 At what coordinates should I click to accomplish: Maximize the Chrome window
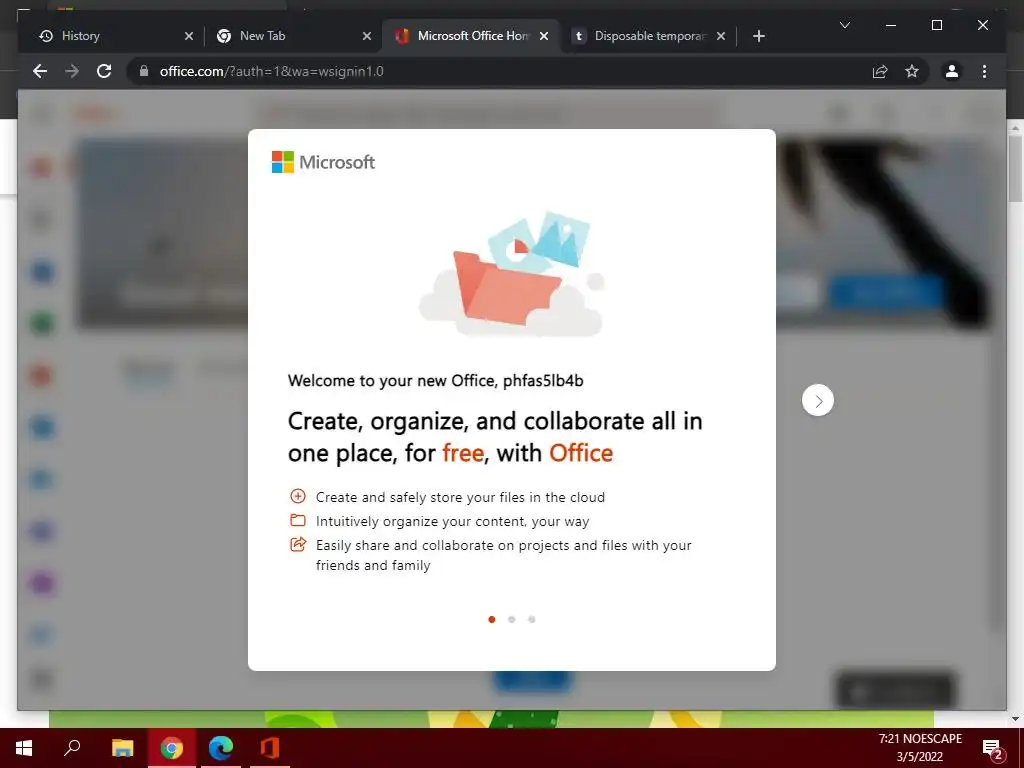click(936, 25)
